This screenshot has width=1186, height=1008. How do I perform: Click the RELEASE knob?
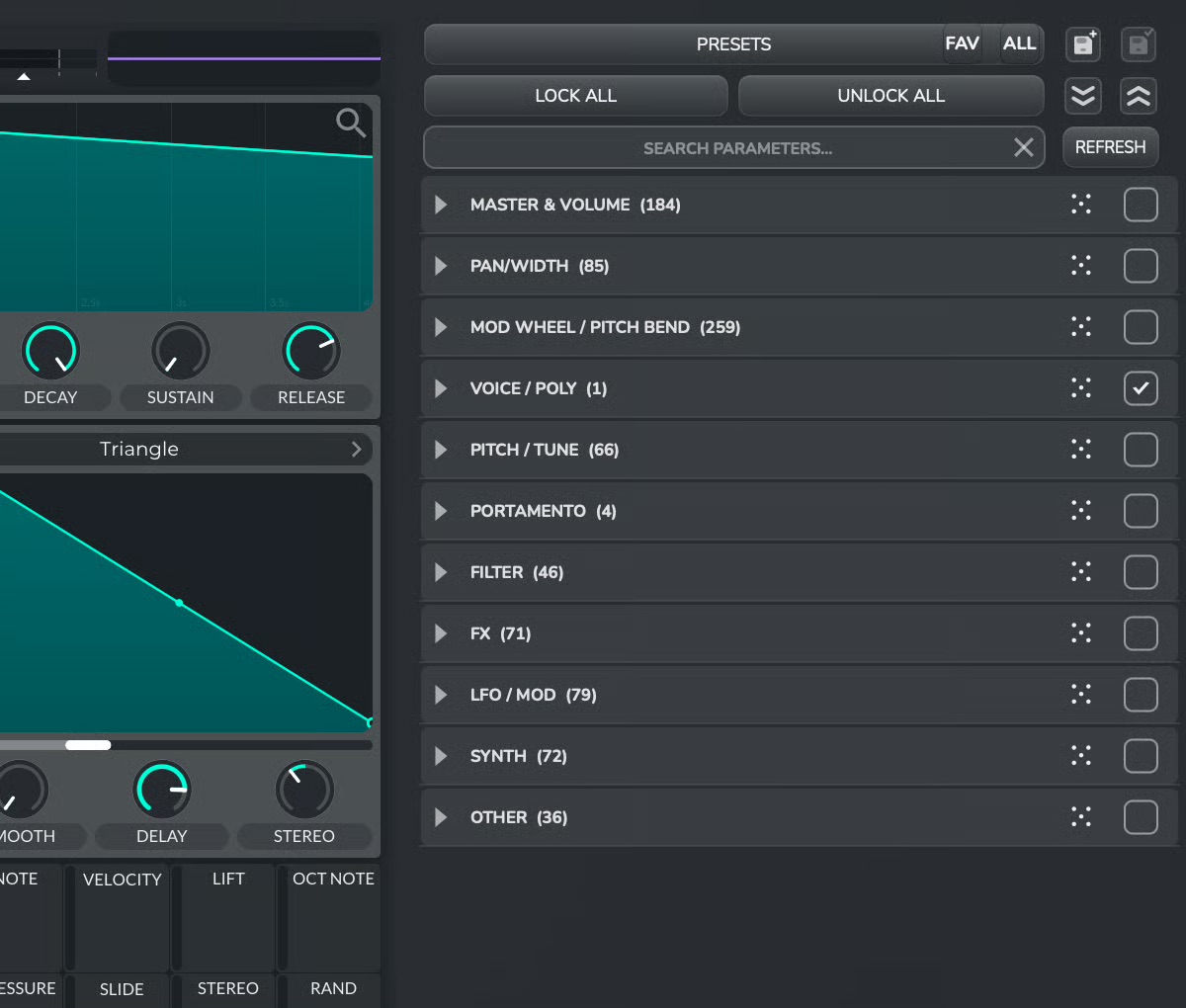(x=311, y=351)
